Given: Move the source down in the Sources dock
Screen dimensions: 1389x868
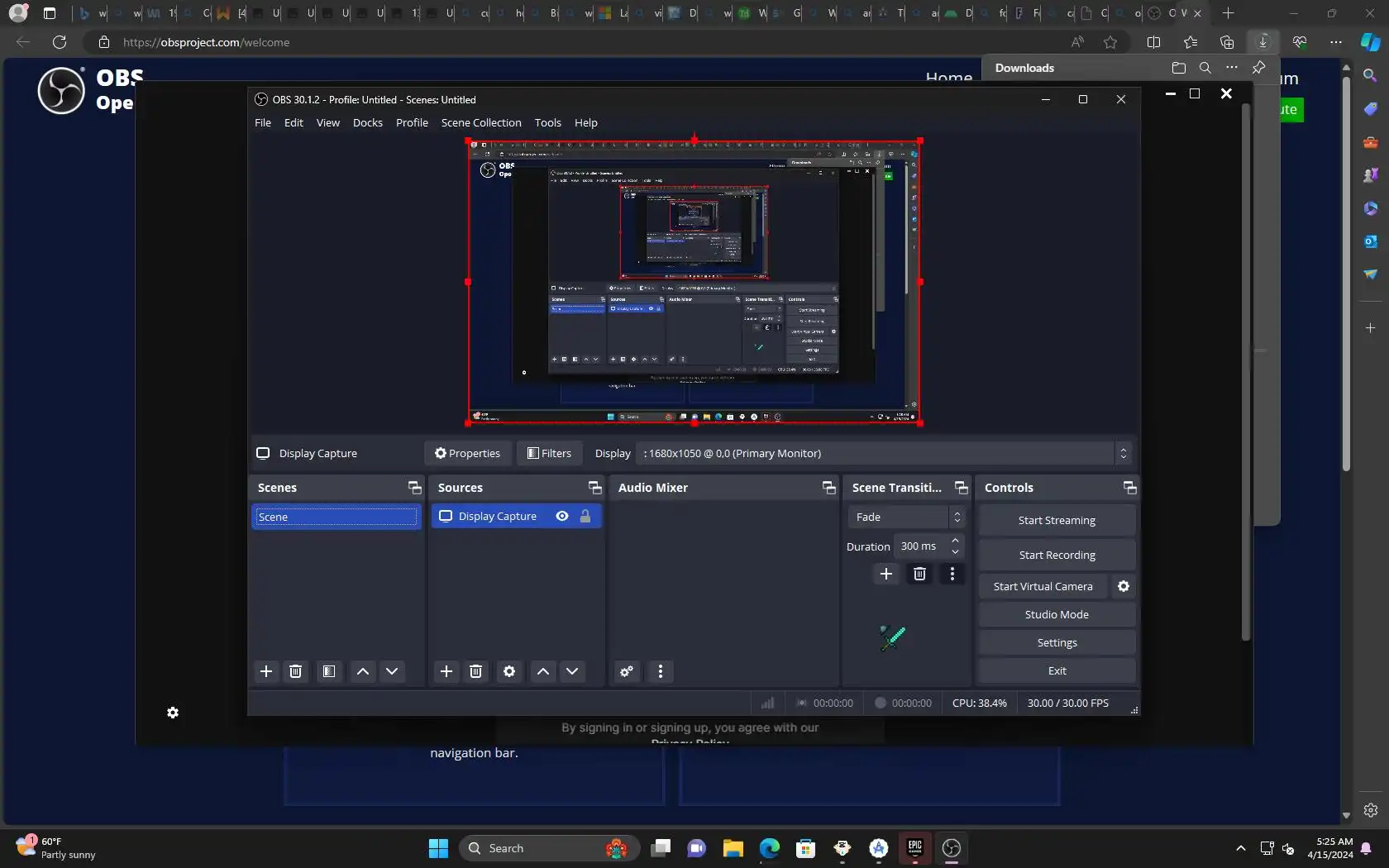Looking at the screenshot, I should [572, 671].
